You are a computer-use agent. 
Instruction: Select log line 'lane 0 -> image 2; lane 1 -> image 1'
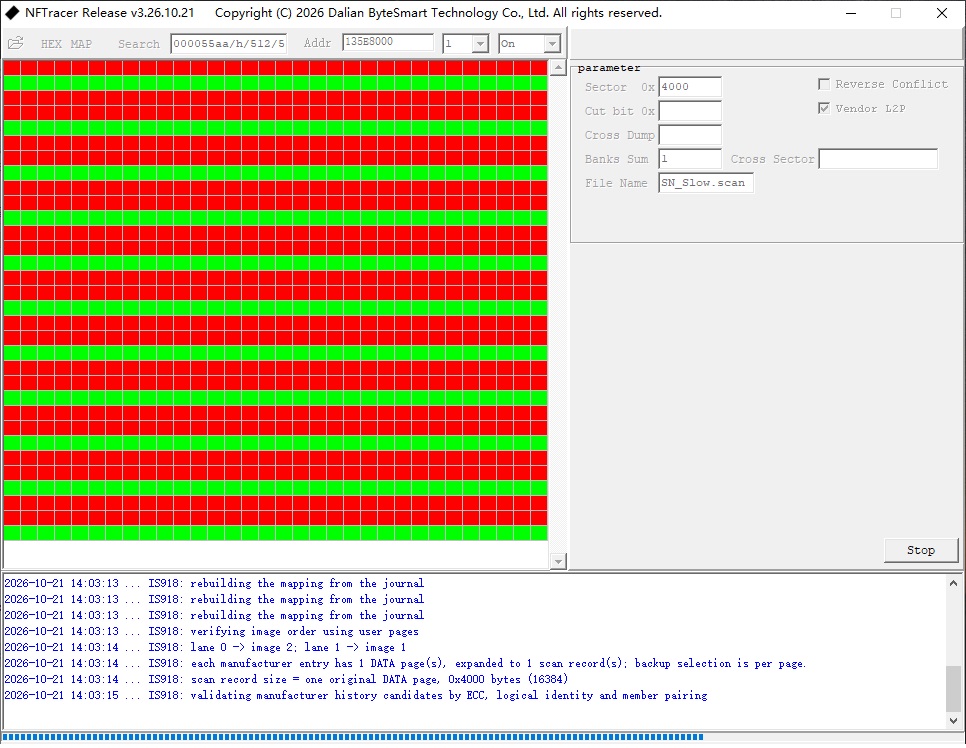[205, 648]
